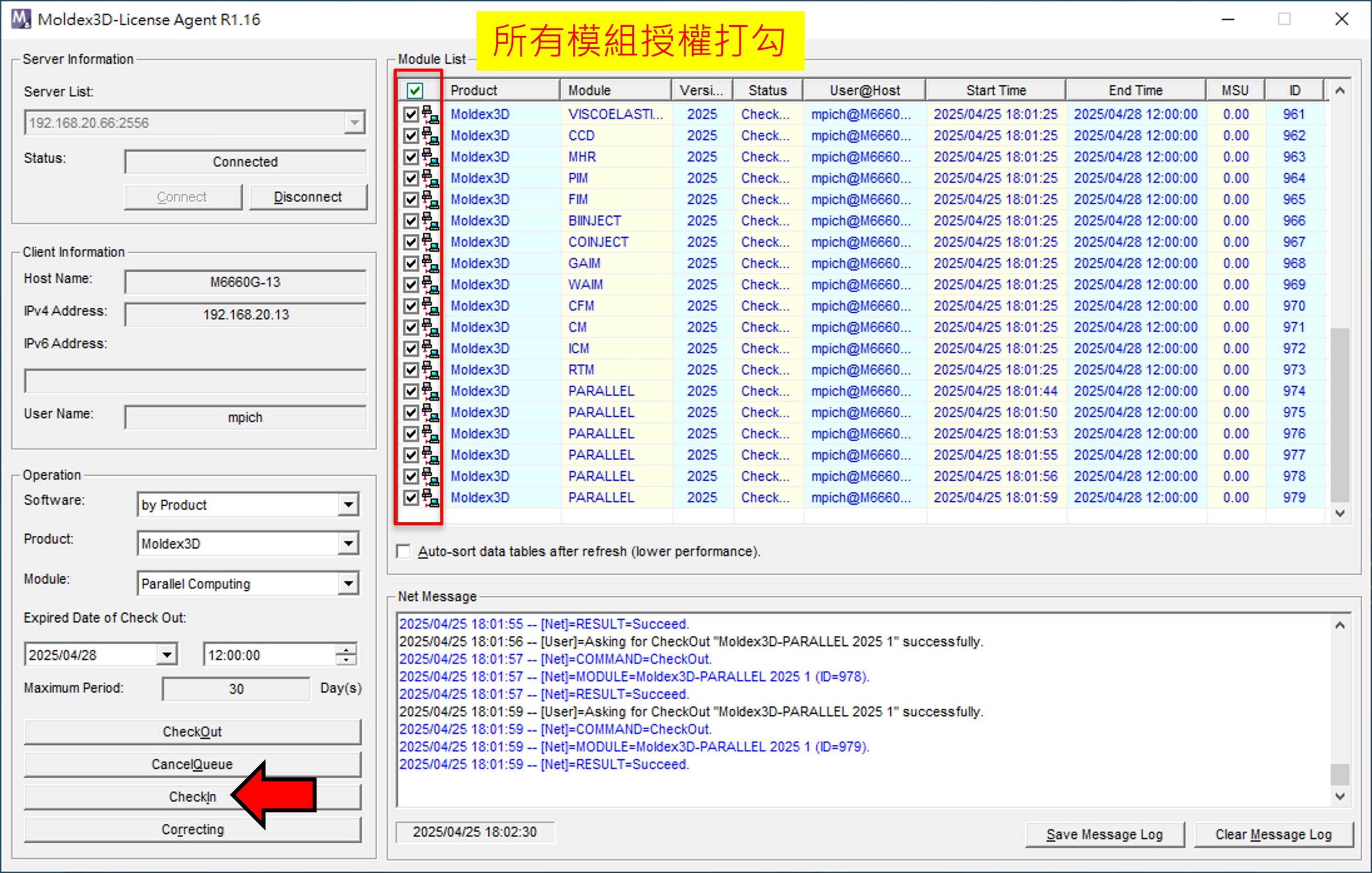Screen dimensions: 1372x873
Task: Click the Module List scrollbar down arrow
Action: click(x=1340, y=513)
